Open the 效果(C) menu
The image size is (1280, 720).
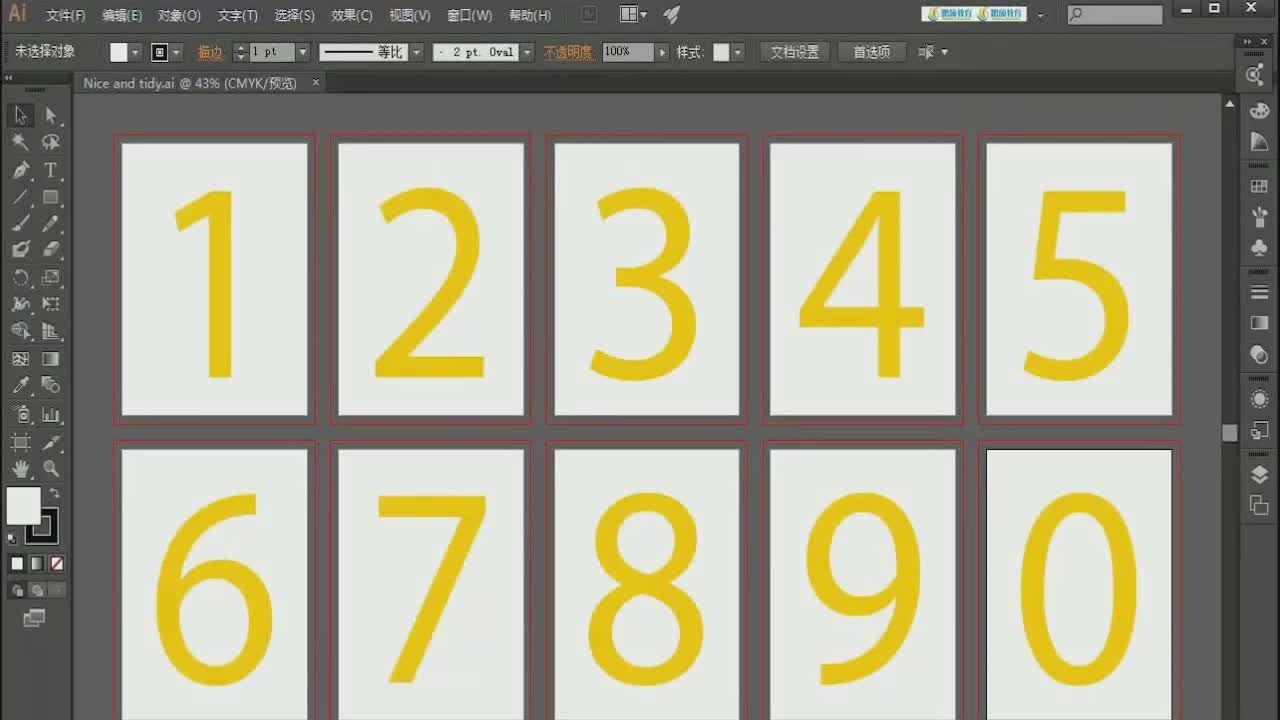tap(352, 15)
